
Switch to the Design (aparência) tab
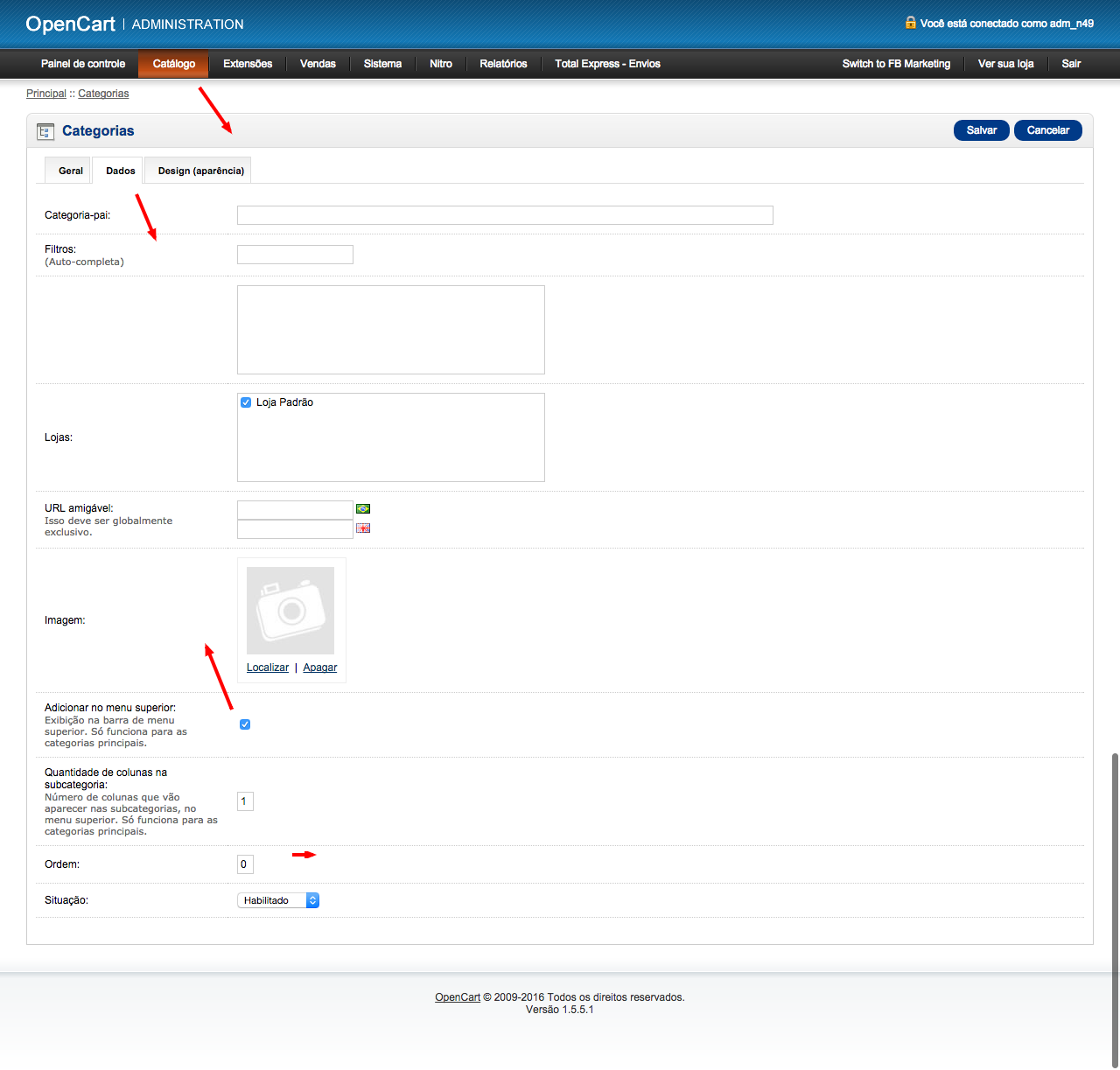(200, 171)
